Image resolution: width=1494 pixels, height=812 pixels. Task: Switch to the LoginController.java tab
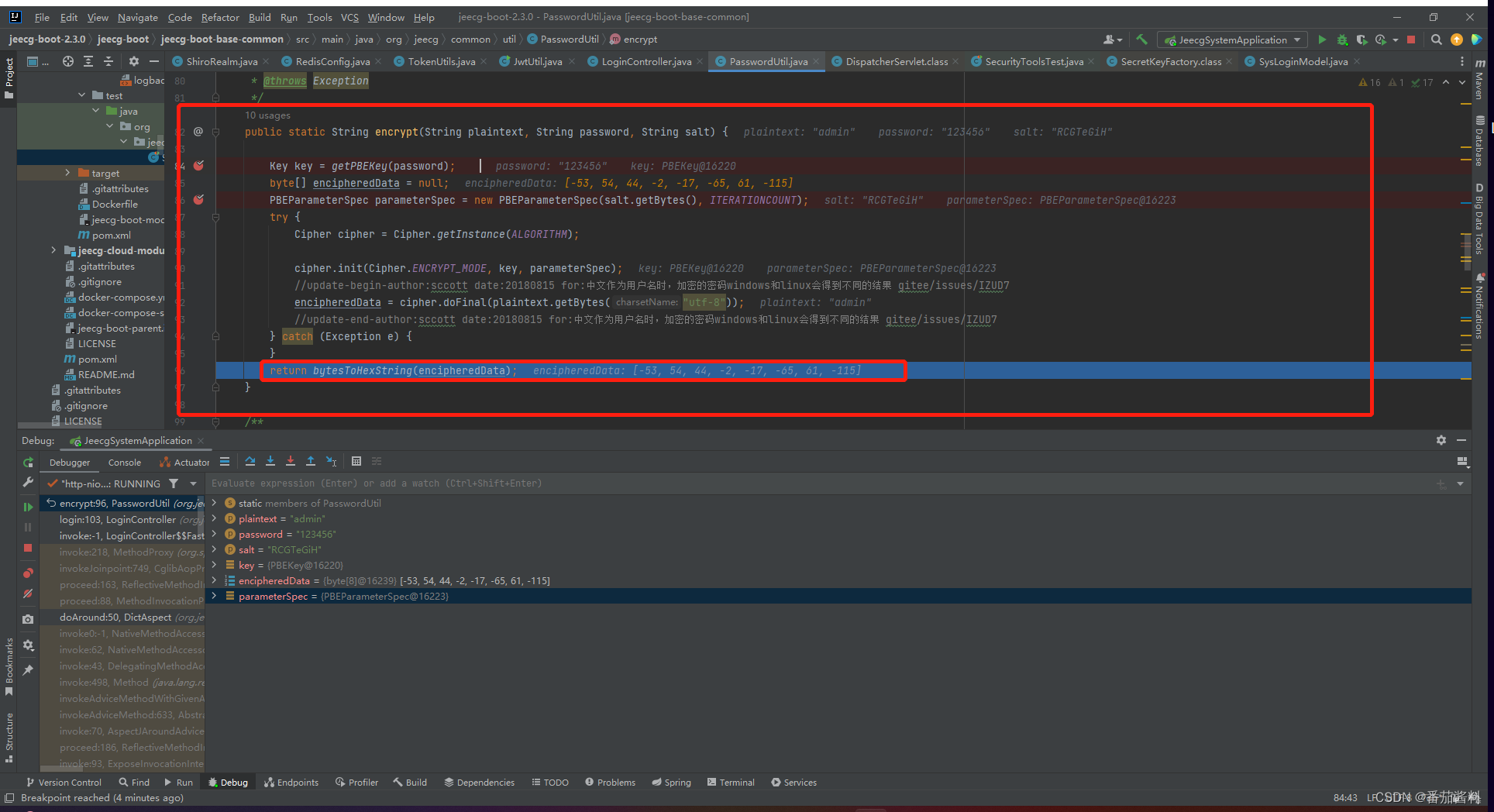645,61
